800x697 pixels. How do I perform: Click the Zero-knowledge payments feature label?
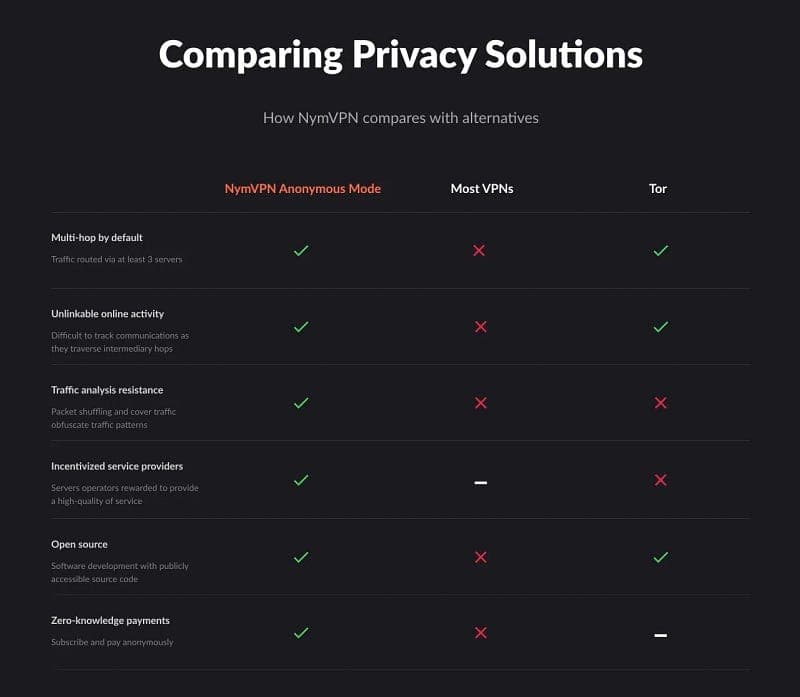[110, 621]
